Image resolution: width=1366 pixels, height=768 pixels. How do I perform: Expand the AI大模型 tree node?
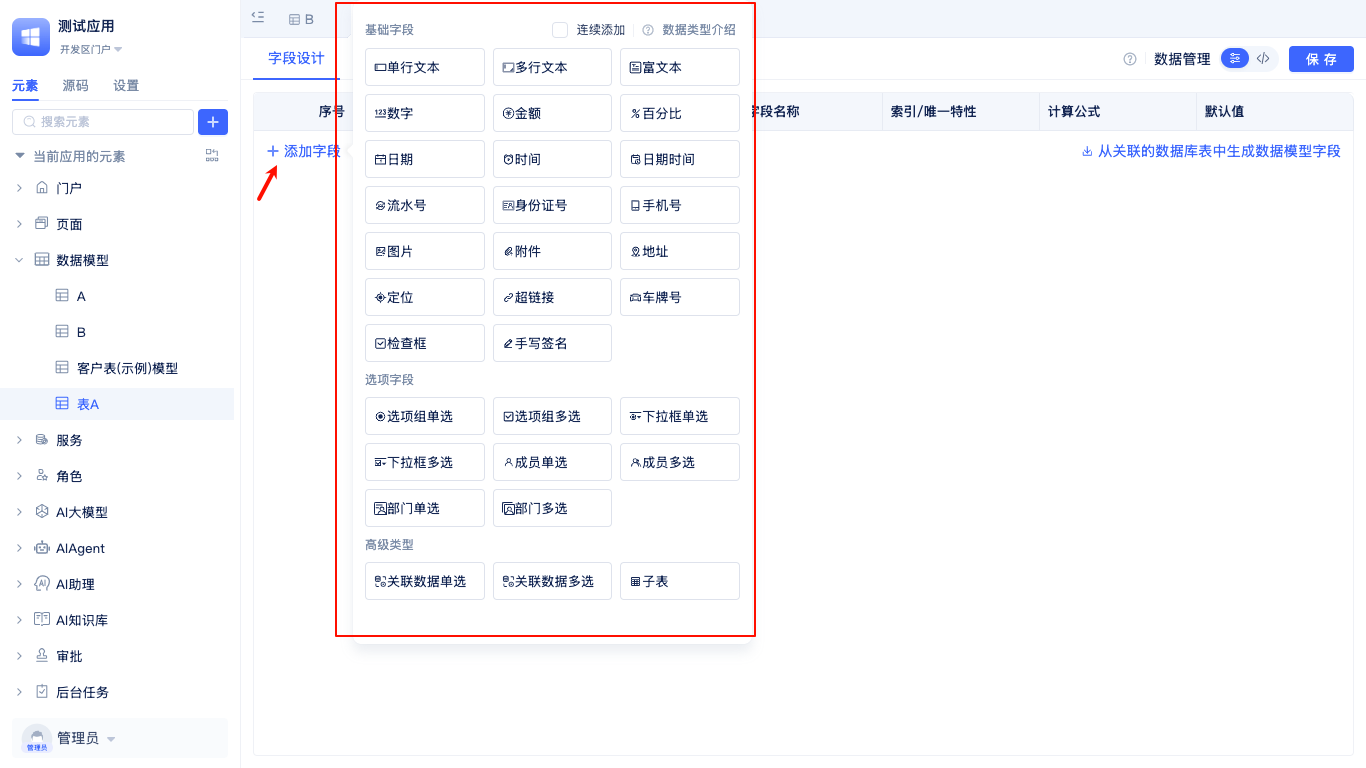[x=19, y=512]
